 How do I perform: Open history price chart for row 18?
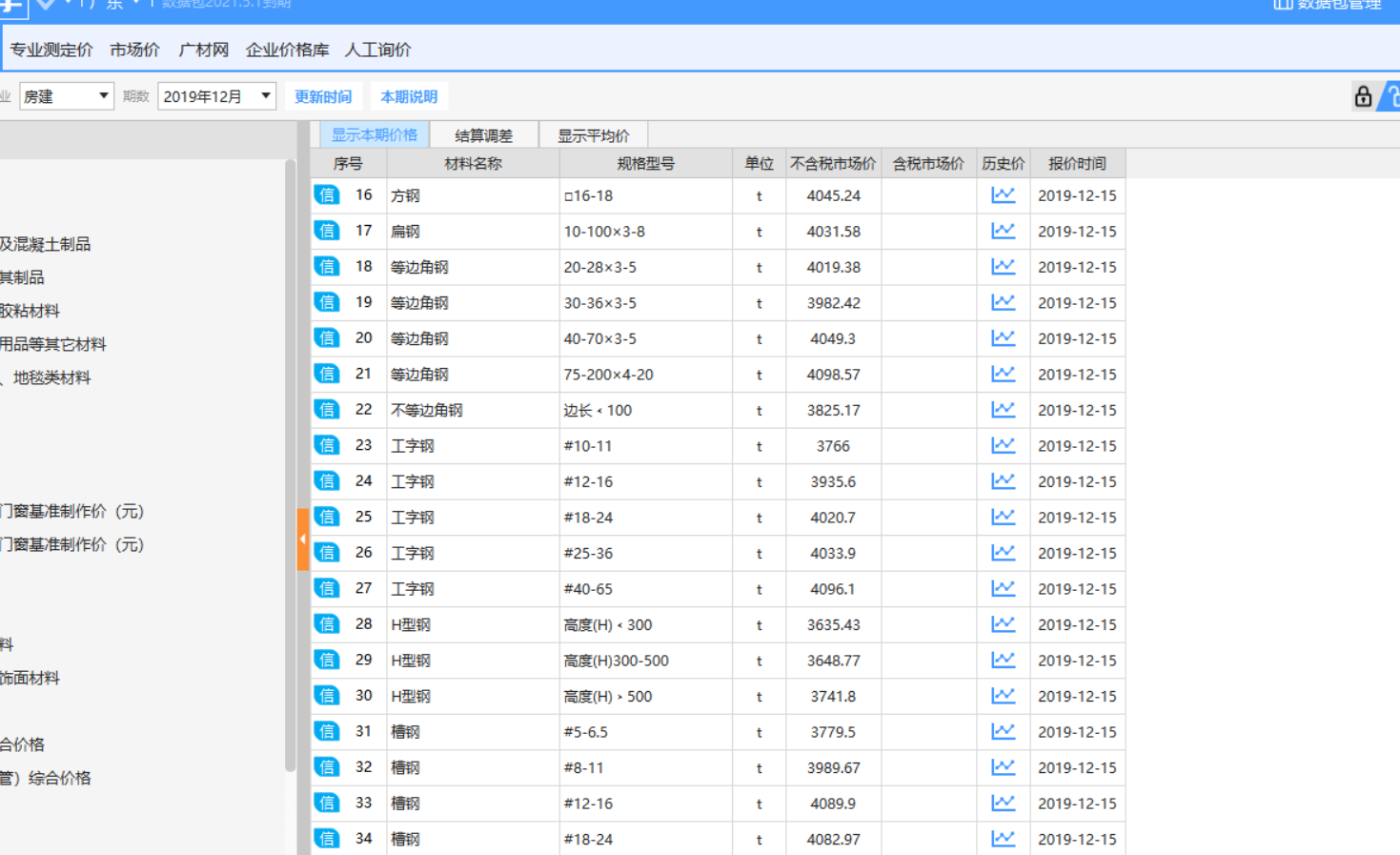(x=1003, y=267)
